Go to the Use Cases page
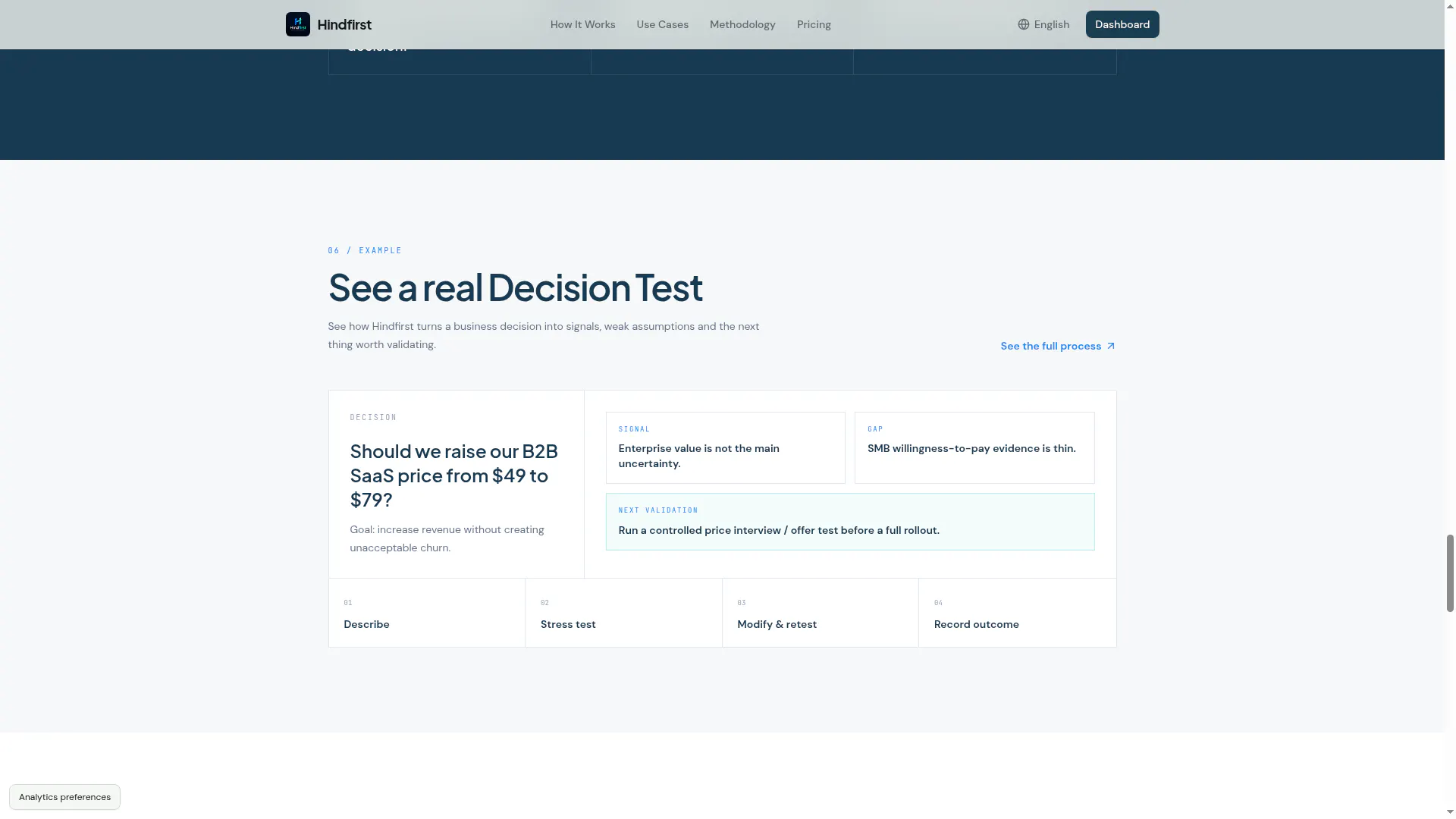This screenshot has width=1456, height=819. 662,24
